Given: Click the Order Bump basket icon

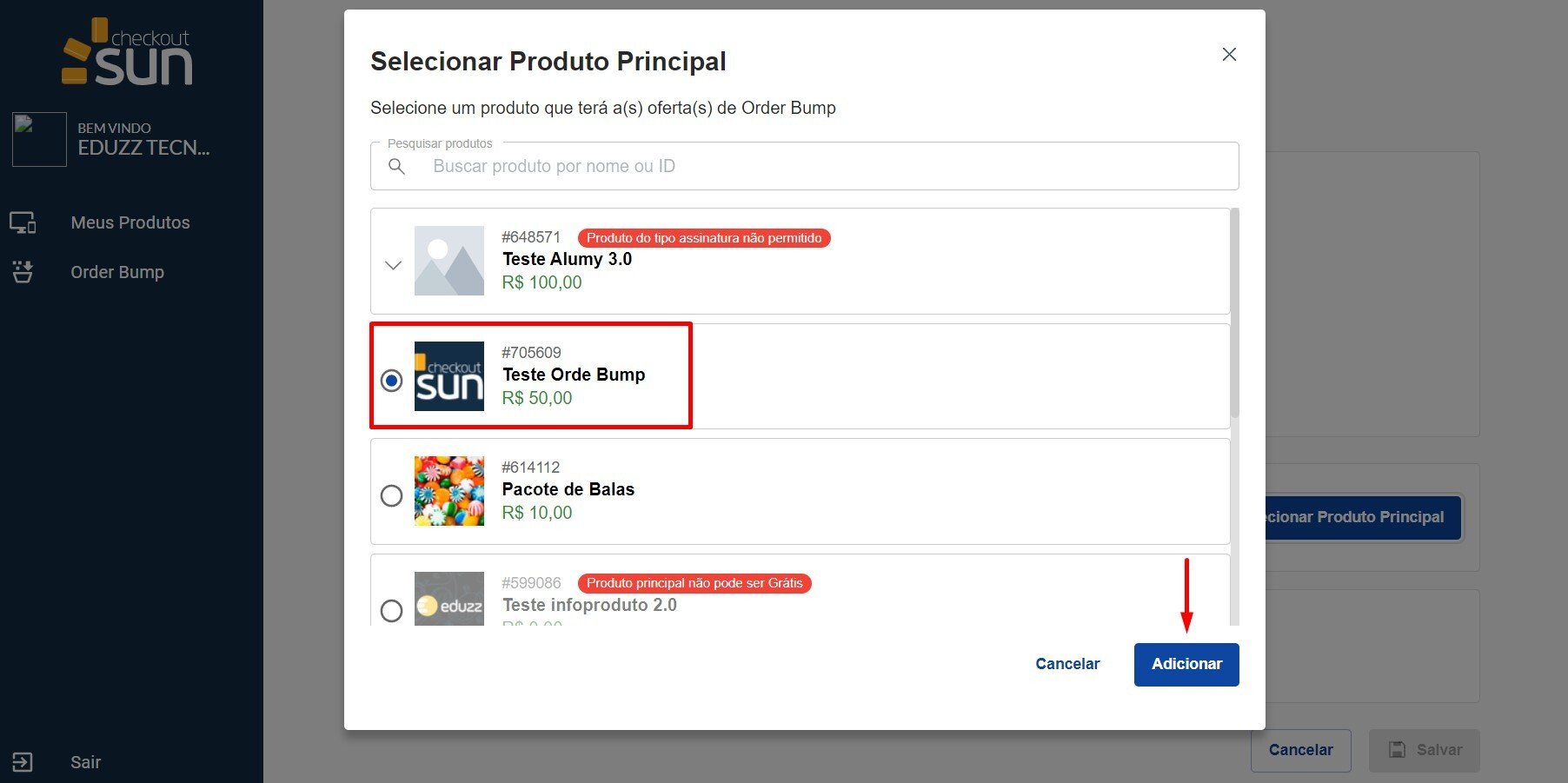Looking at the screenshot, I should pos(23,272).
